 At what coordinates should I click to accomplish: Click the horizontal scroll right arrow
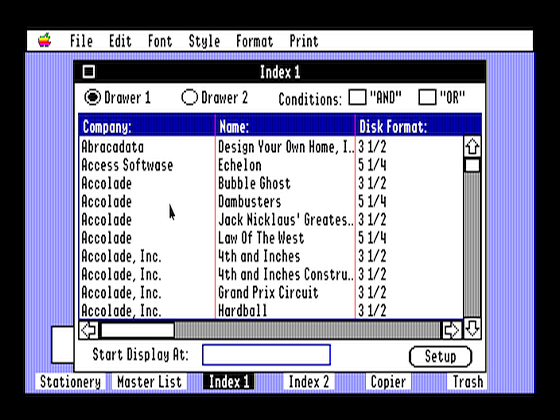[451, 330]
